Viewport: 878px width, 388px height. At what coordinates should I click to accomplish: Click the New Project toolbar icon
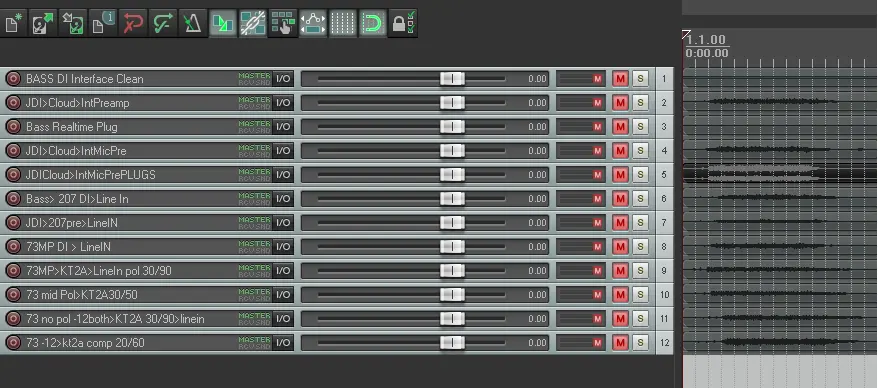(x=13, y=24)
